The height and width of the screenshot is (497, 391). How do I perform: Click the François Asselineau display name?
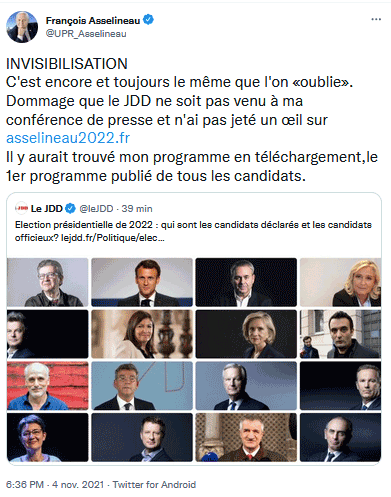(x=93, y=20)
